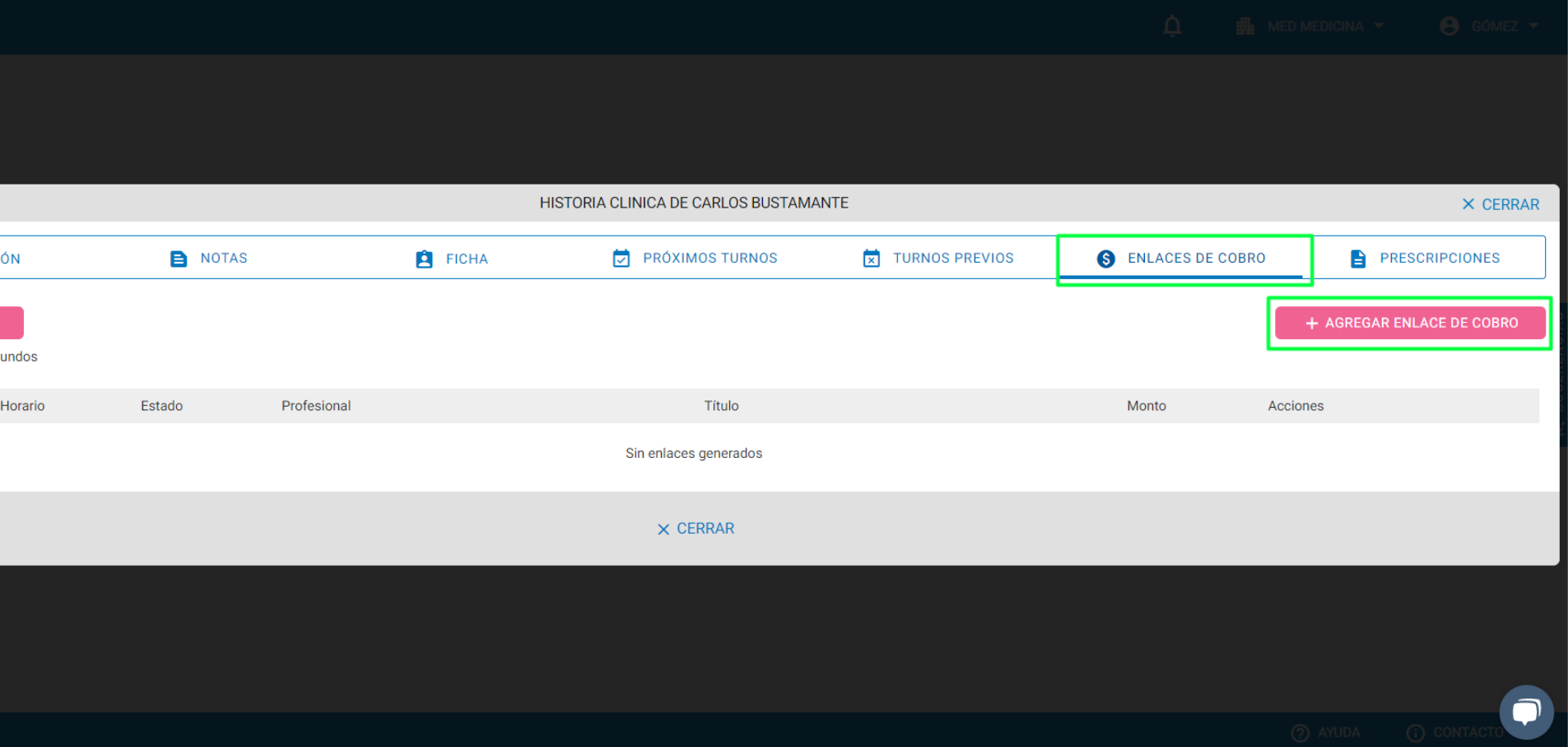Viewport: 1568px width, 747px height.
Task: Click Agregar Enlace de Cobro button
Action: (1411, 323)
